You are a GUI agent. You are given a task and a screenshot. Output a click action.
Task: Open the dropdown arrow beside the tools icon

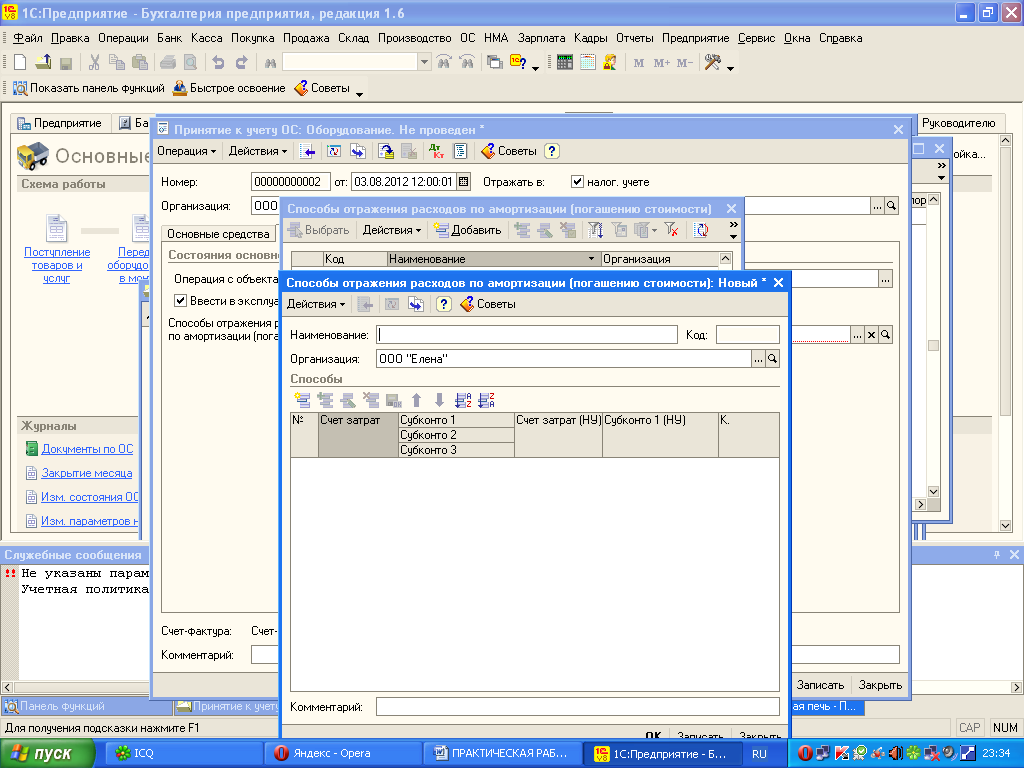[730, 68]
